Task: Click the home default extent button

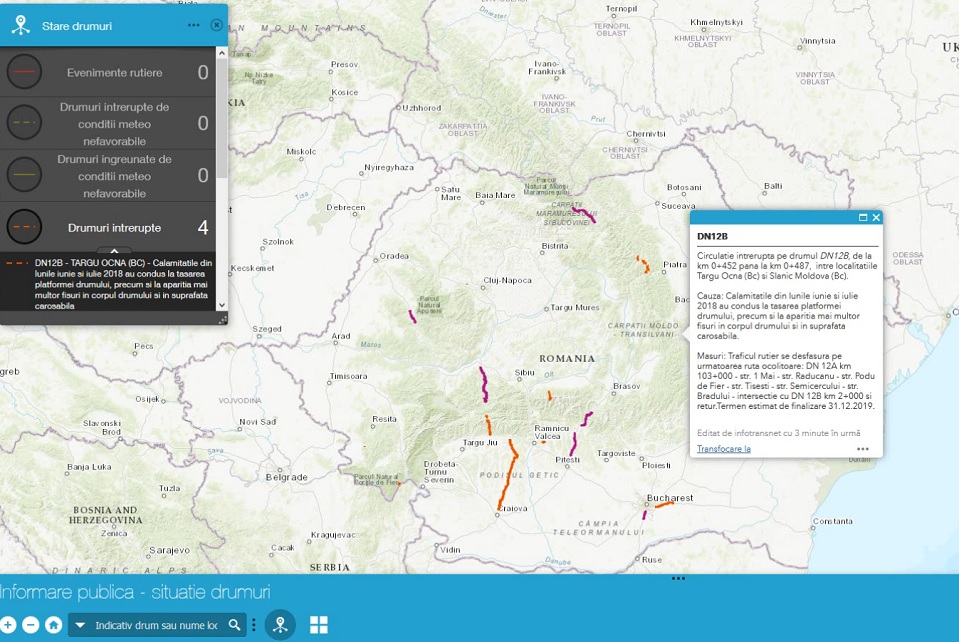Action: click(53, 625)
